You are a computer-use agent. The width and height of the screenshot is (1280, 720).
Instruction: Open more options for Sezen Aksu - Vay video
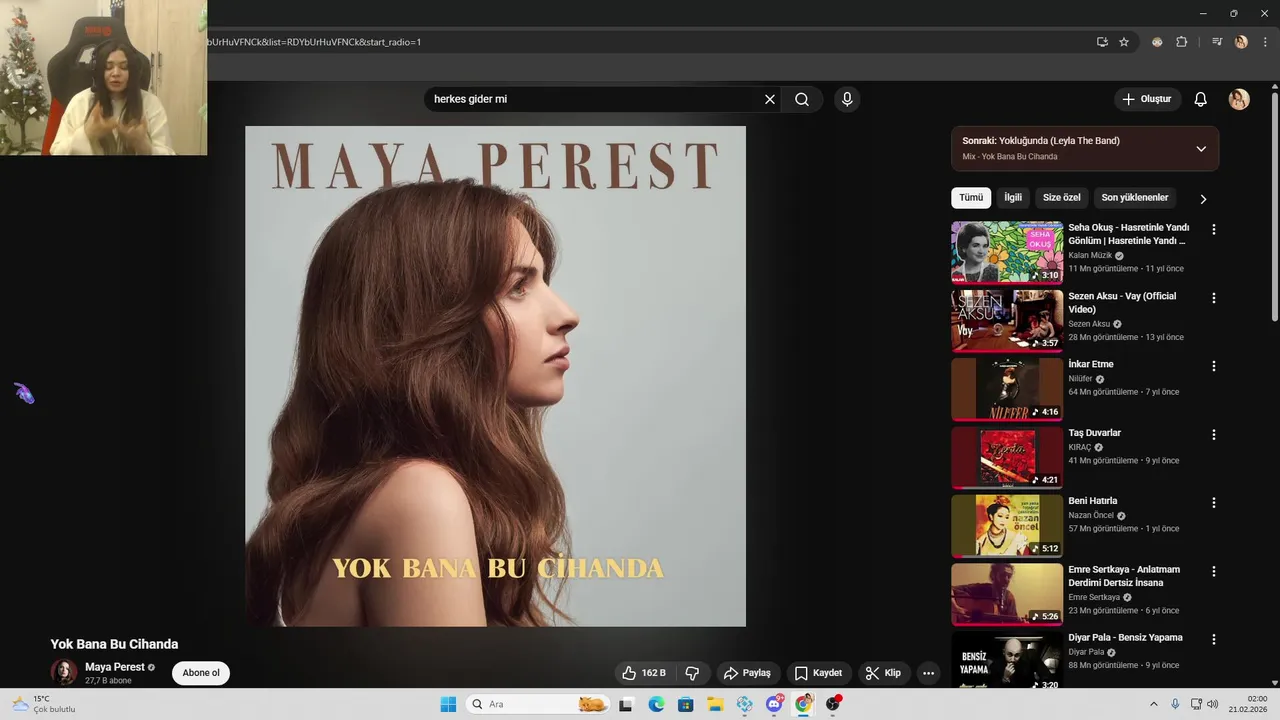1214,298
